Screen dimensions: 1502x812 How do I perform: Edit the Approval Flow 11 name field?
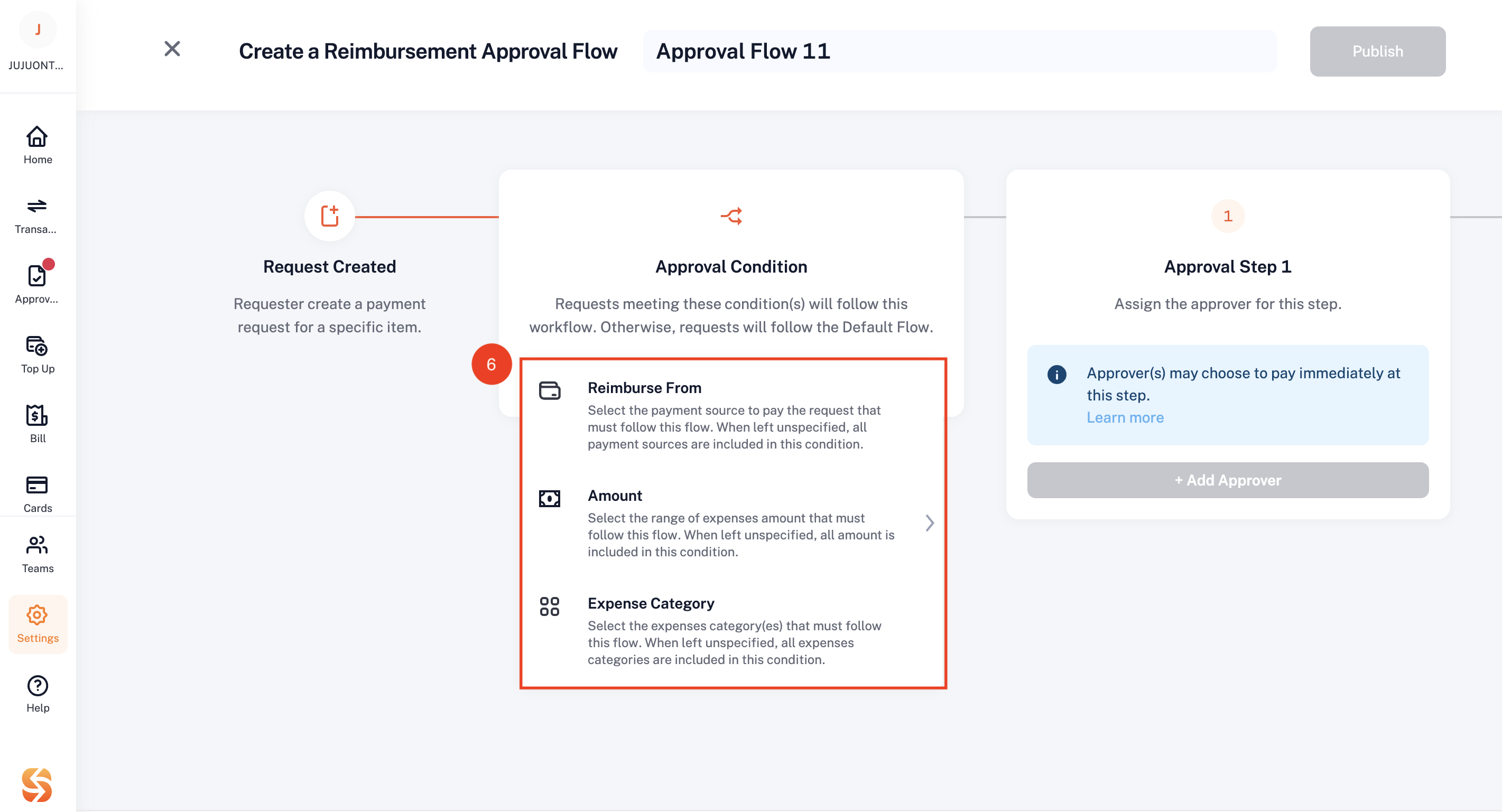pyautogui.click(x=960, y=51)
